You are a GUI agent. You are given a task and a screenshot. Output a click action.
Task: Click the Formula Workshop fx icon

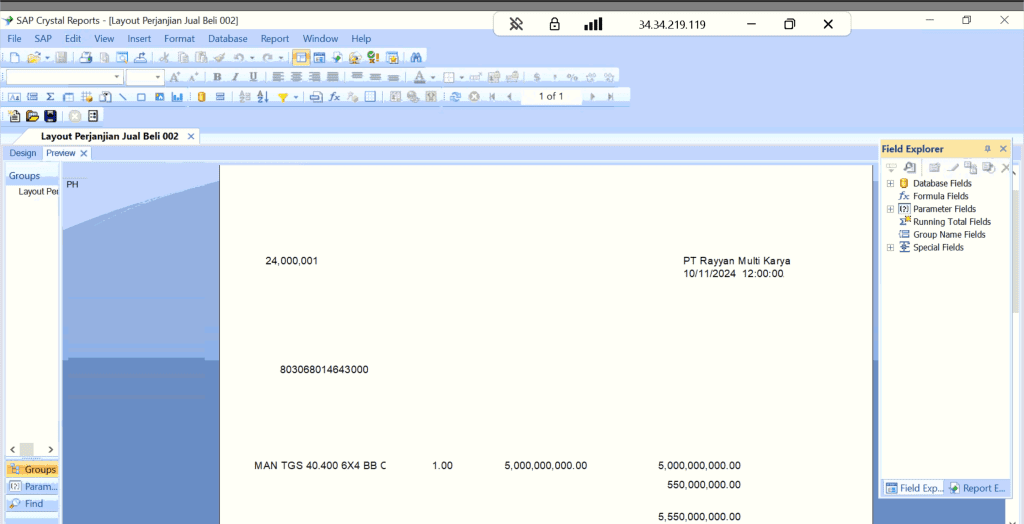coord(334,97)
